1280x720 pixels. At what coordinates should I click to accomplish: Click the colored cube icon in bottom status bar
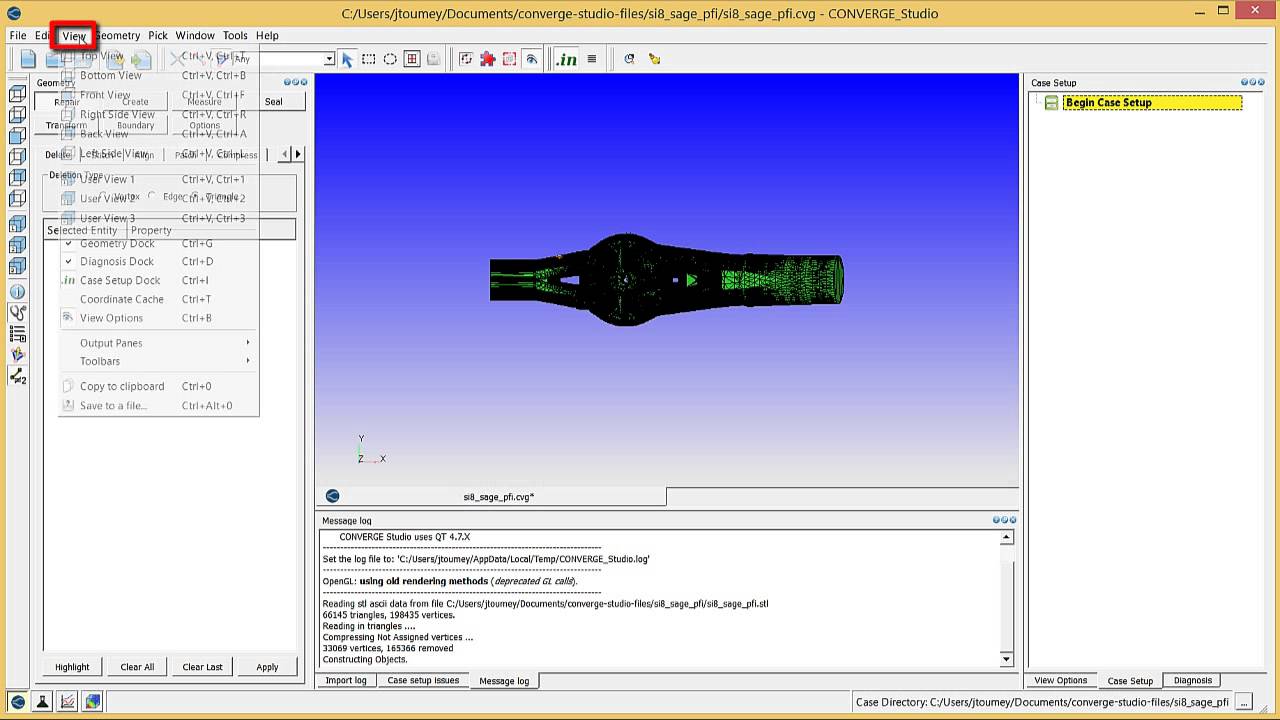(93, 702)
